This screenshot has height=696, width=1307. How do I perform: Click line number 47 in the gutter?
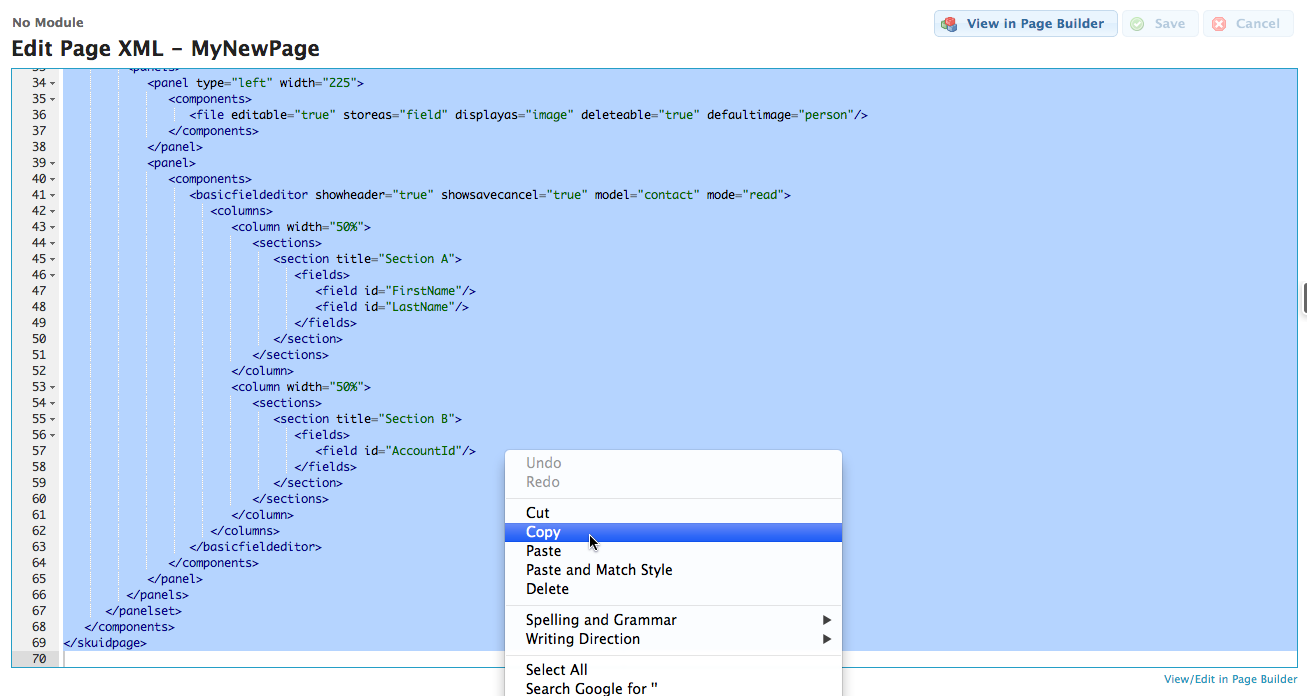[x=39, y=291]
